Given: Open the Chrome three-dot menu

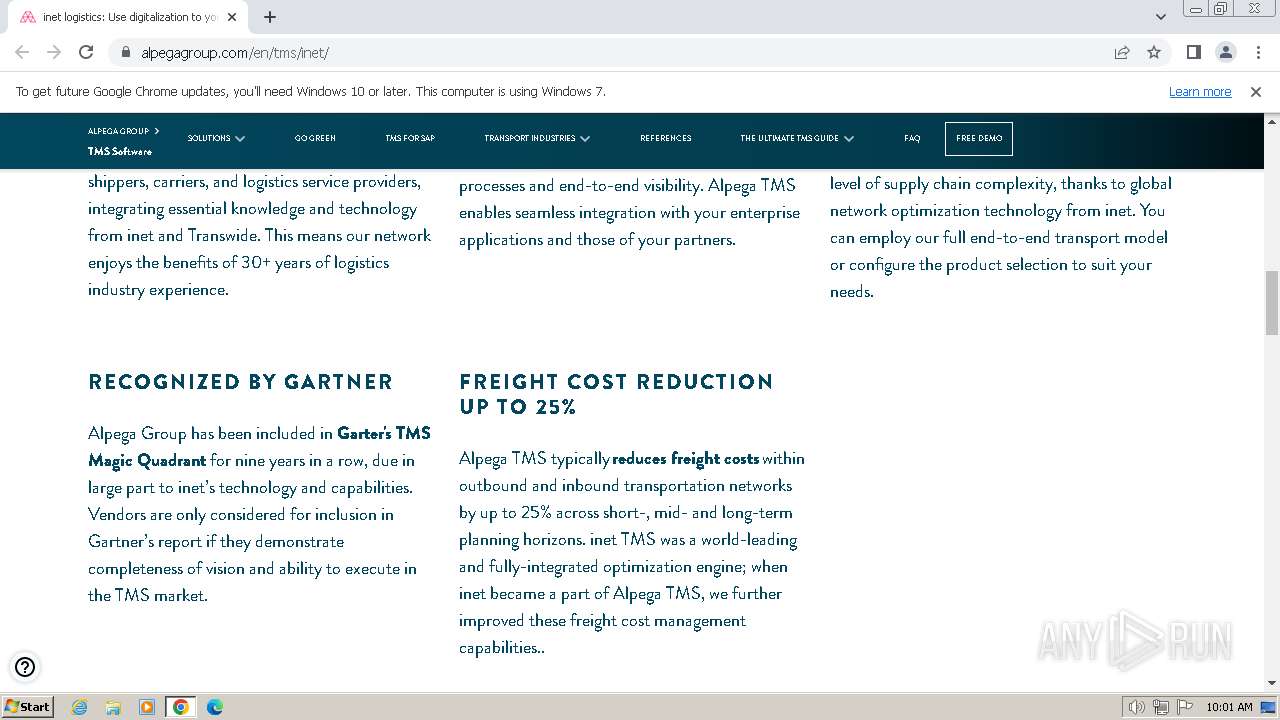Looking at the screenshot, I should click(x=1257, y=52).
